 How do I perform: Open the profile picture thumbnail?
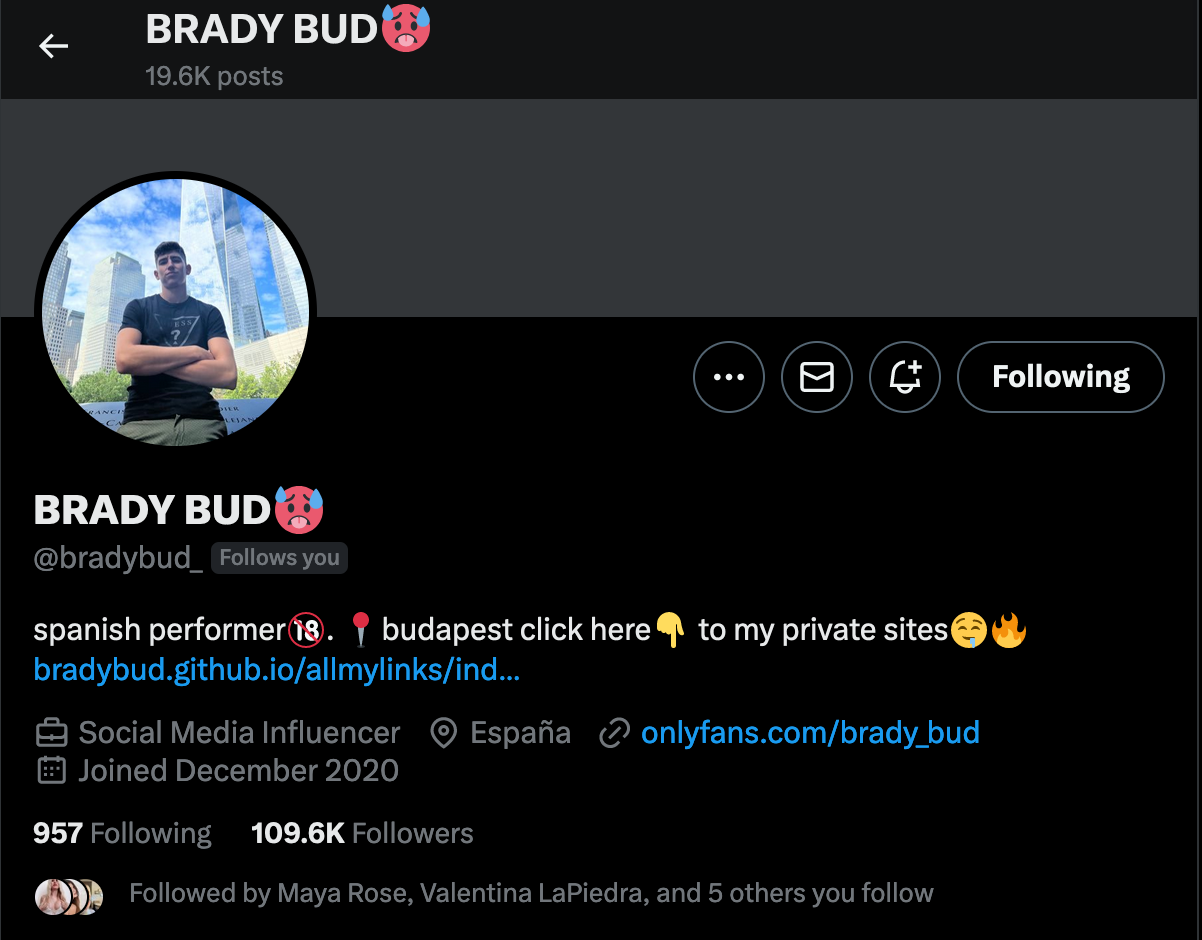[x=176, y=311]
